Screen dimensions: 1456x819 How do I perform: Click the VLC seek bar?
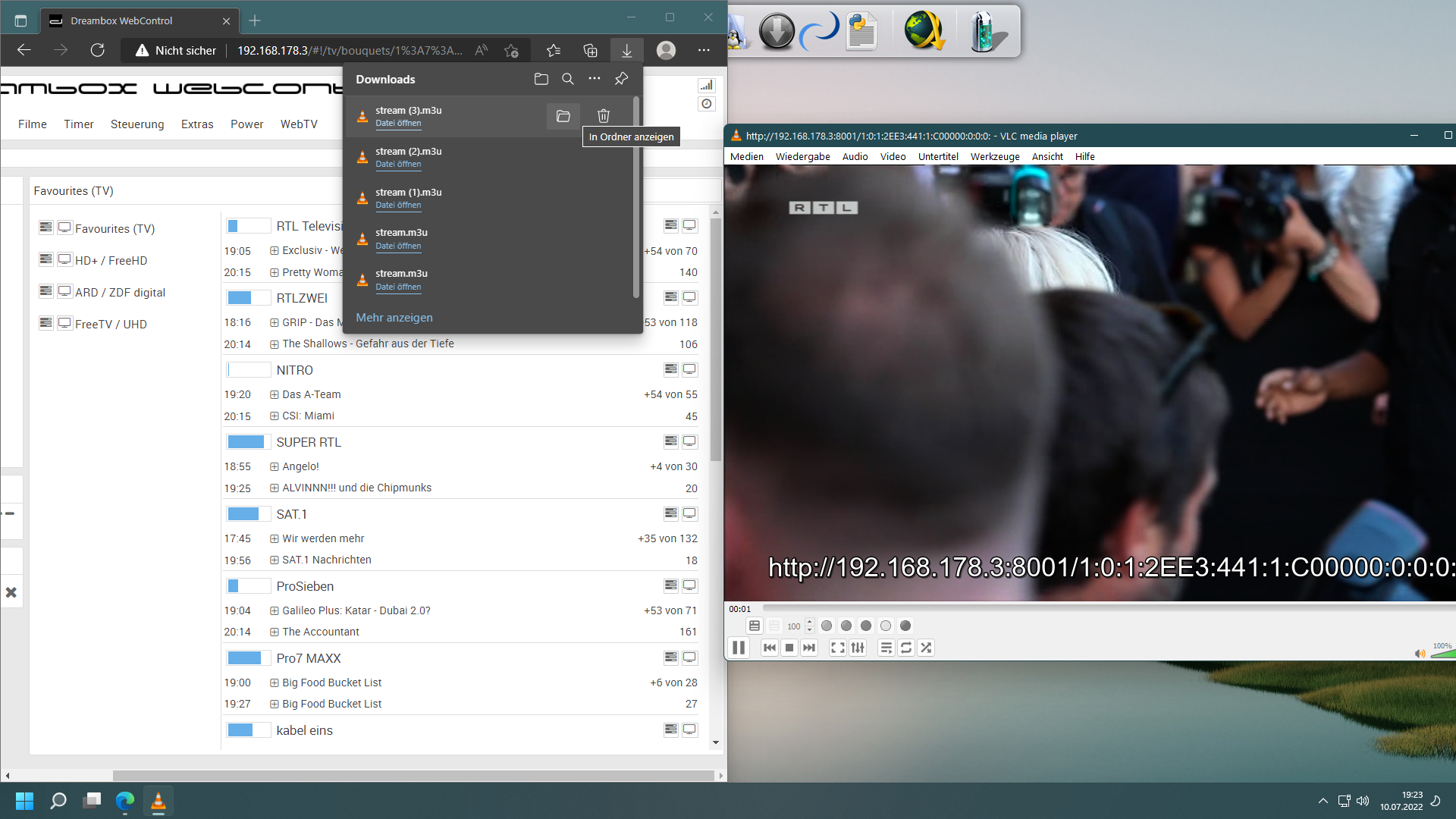(x=1109, y=608)
